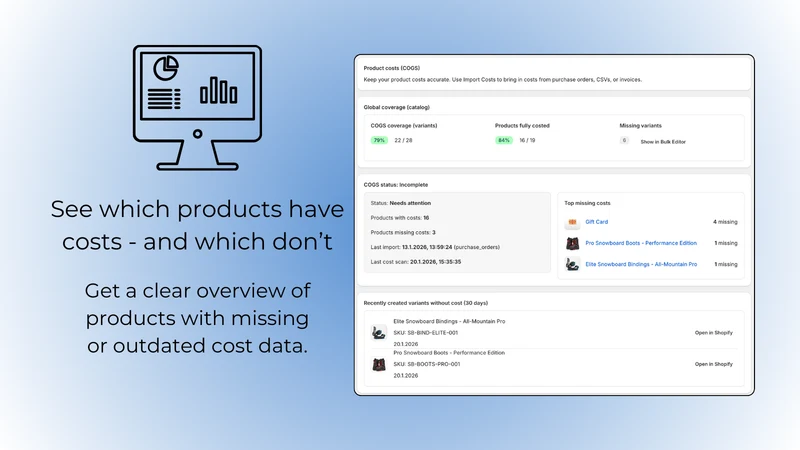Click 'Elite Snowboard Bindings - All-Mountain Pro' title in recent variants
Viewport: 800px width, 450px height.
(449, 321)
